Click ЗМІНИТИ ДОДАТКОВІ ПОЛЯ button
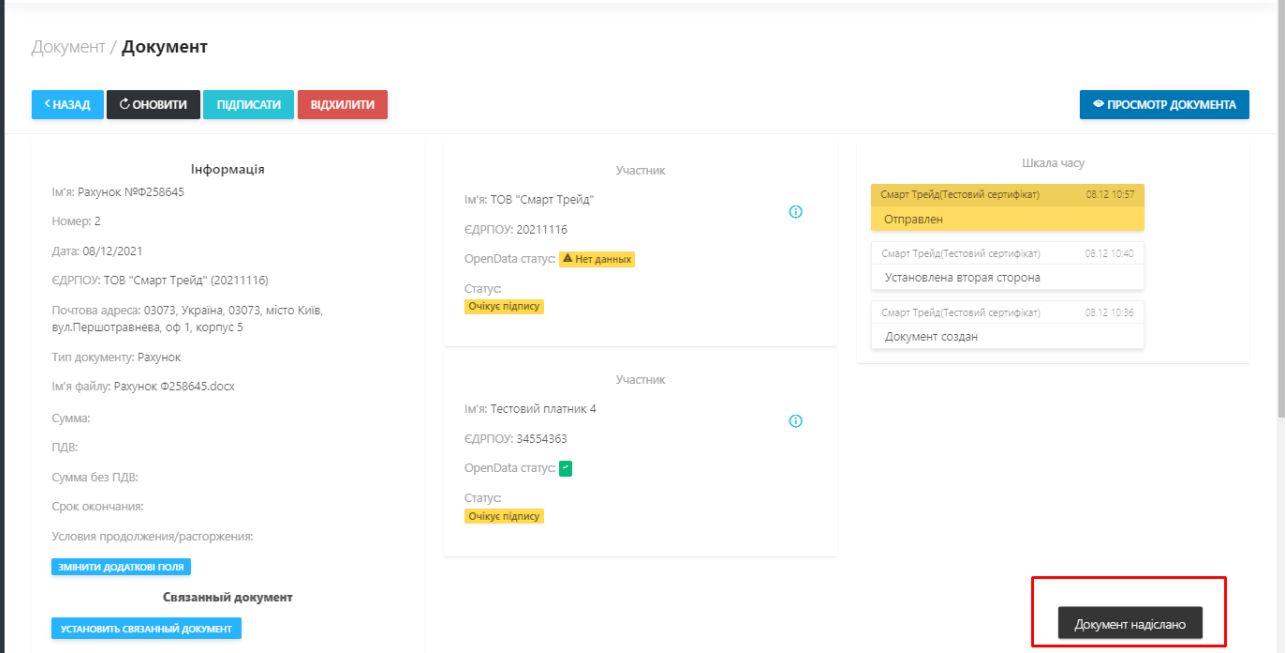This screenshot has width=1286, height=653. click(x=121, y=567)
